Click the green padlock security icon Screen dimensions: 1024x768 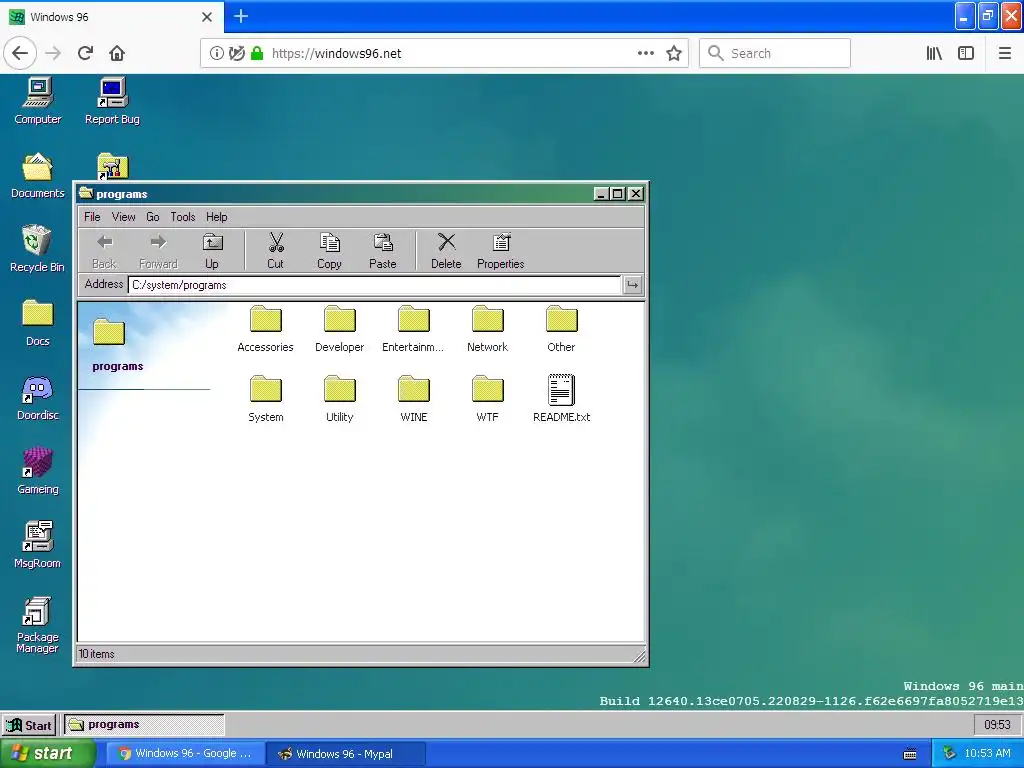click(257, 53)
